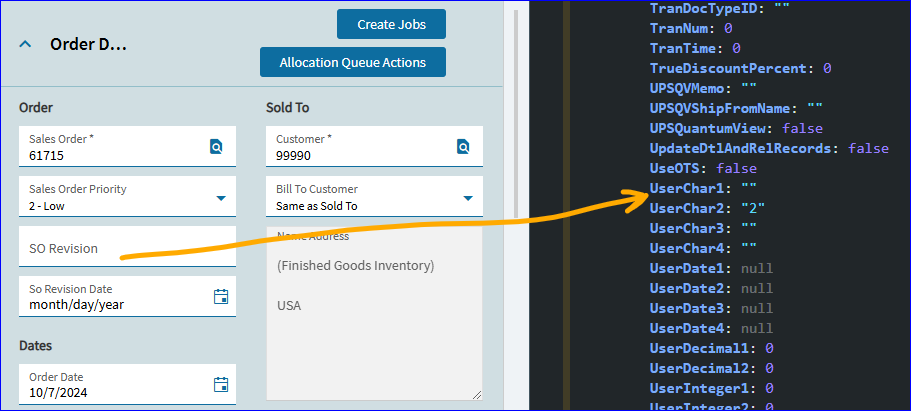Expand Sales Order Priority dropdown arrow
The image size is (911, 411).
[221, 198]
